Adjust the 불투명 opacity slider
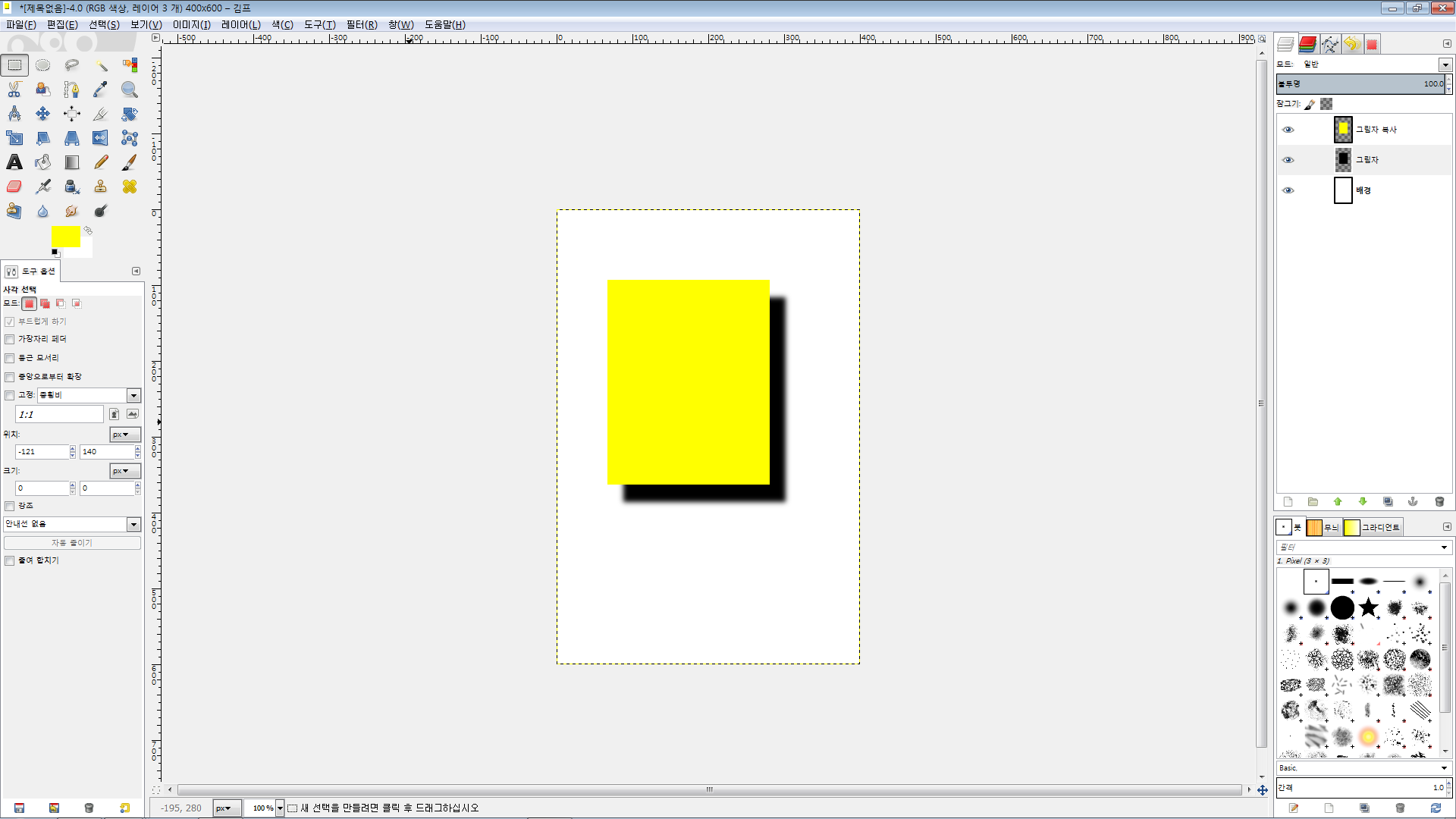 click(x=1361, y=84)
